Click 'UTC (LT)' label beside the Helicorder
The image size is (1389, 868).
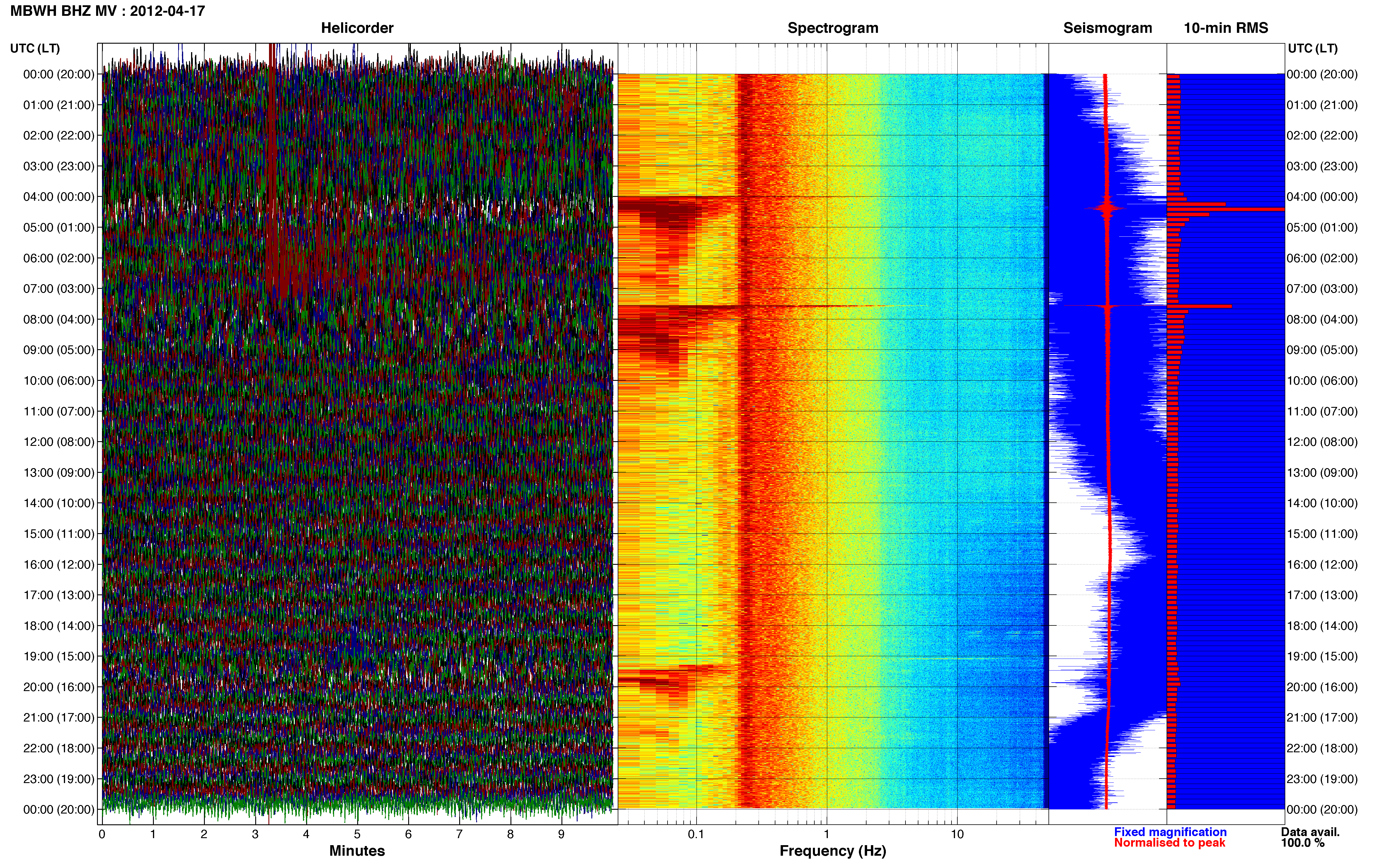[35, 48]
